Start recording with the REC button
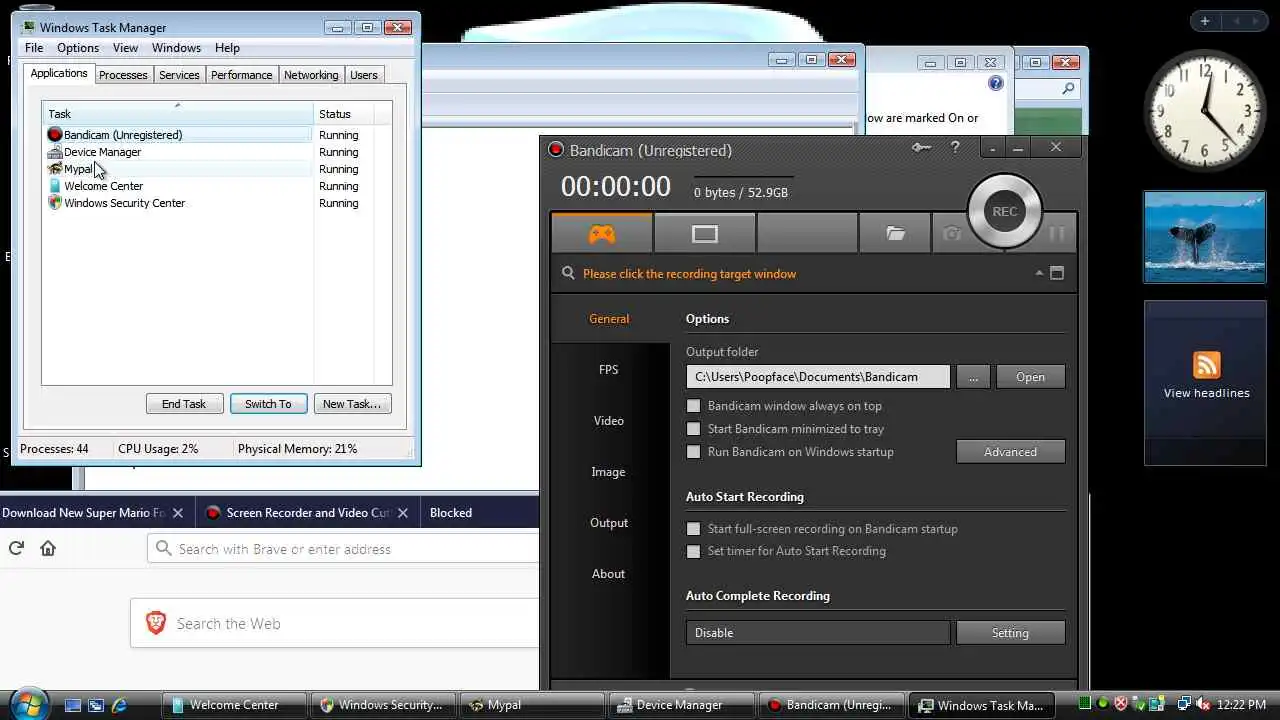The image size is (1280, 720). [1005, 211]
